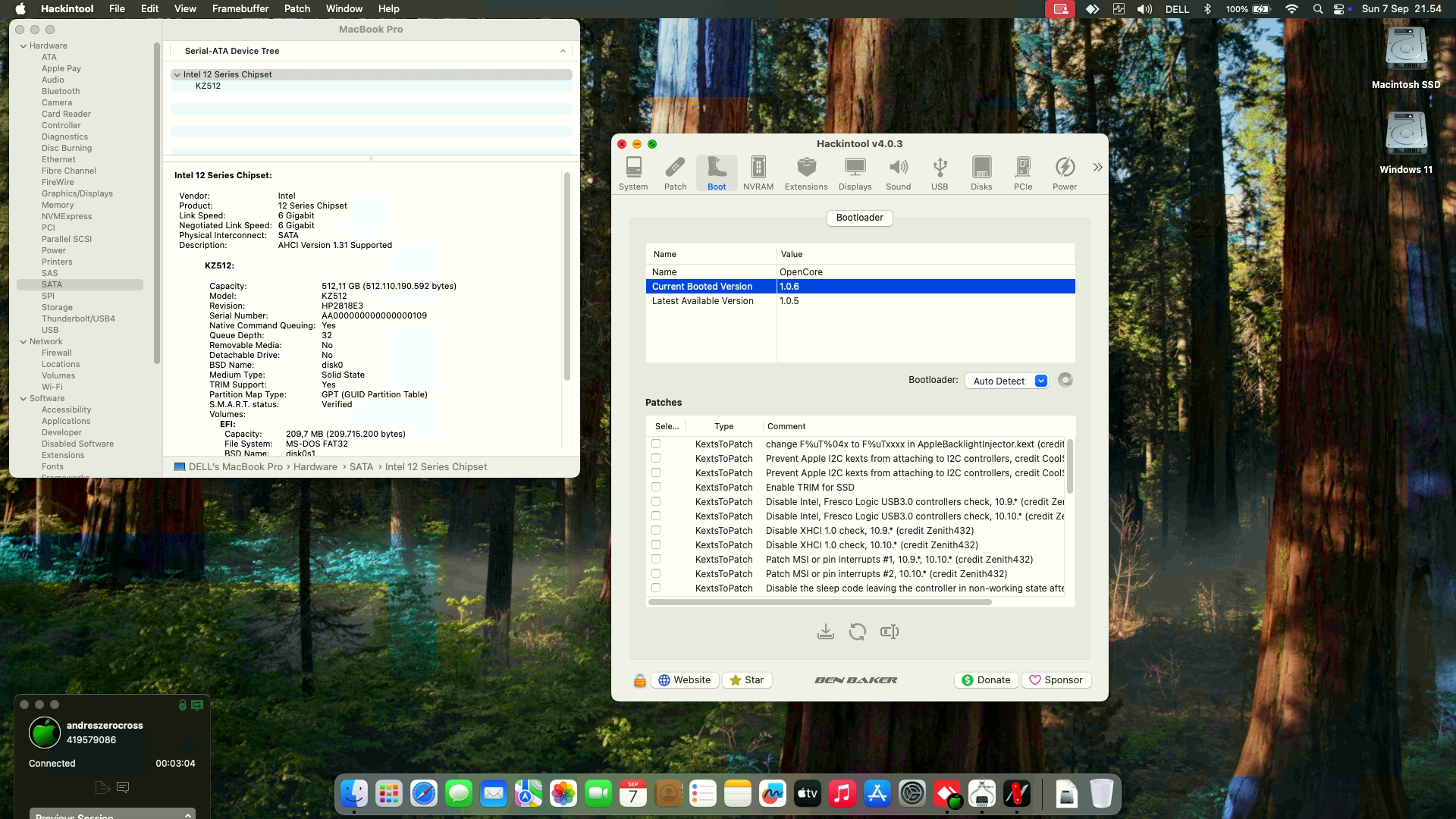Viewport: 1456px width, 819px height.
Task: Open the System tab in Hackintool
Action: (633, 173)
